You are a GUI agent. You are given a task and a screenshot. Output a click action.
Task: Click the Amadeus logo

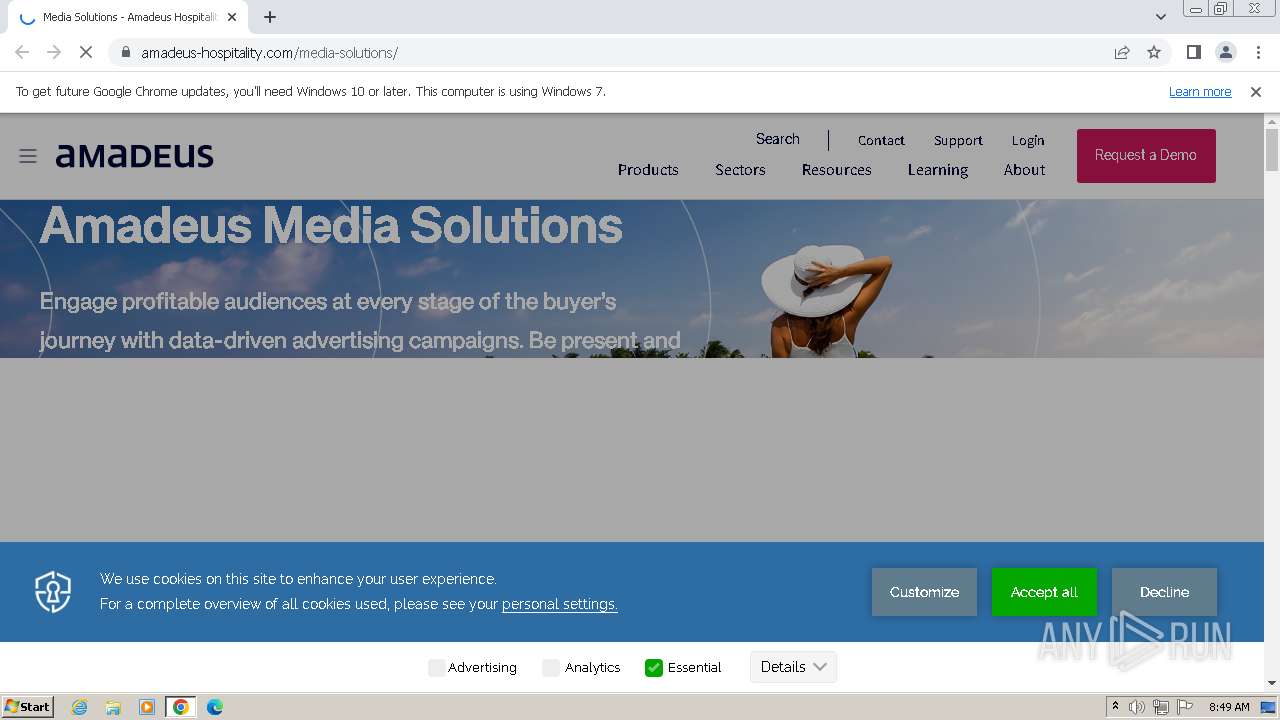click(134, 156)
